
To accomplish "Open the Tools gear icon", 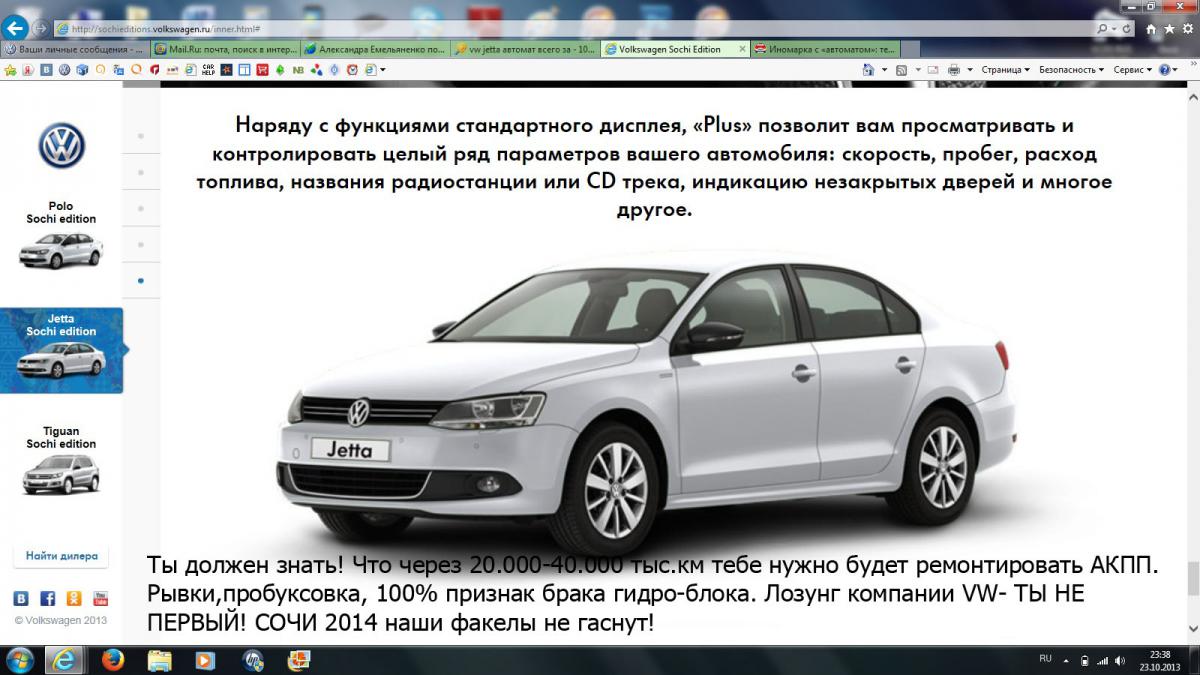I will [1187, 29].
